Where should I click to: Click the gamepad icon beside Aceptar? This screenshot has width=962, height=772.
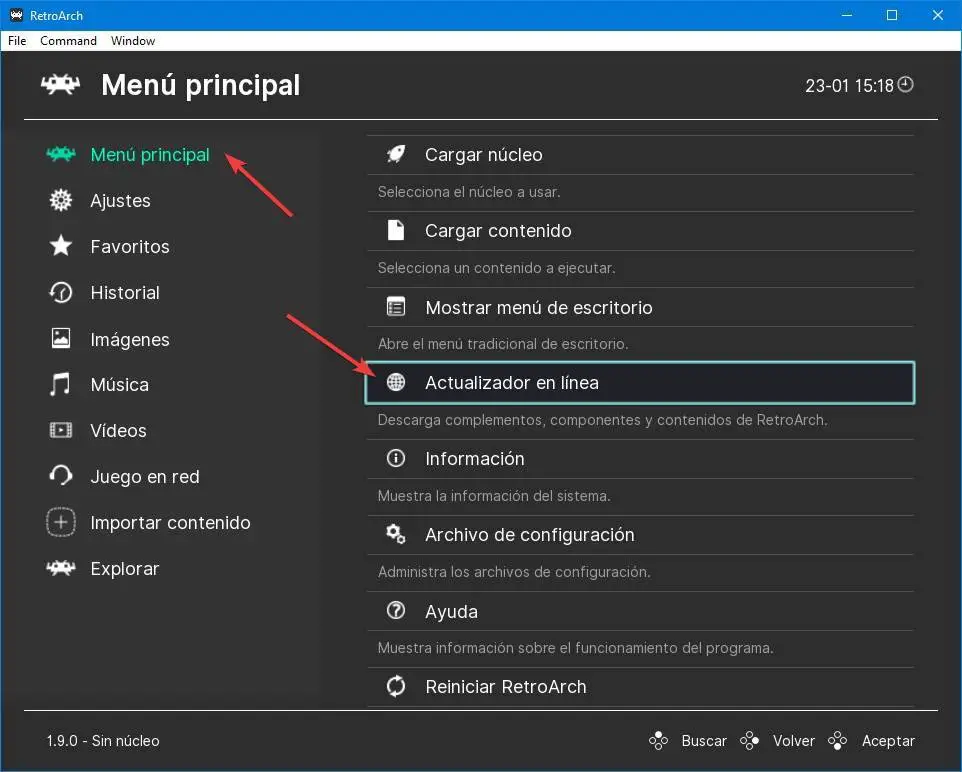tap(837, 741)
